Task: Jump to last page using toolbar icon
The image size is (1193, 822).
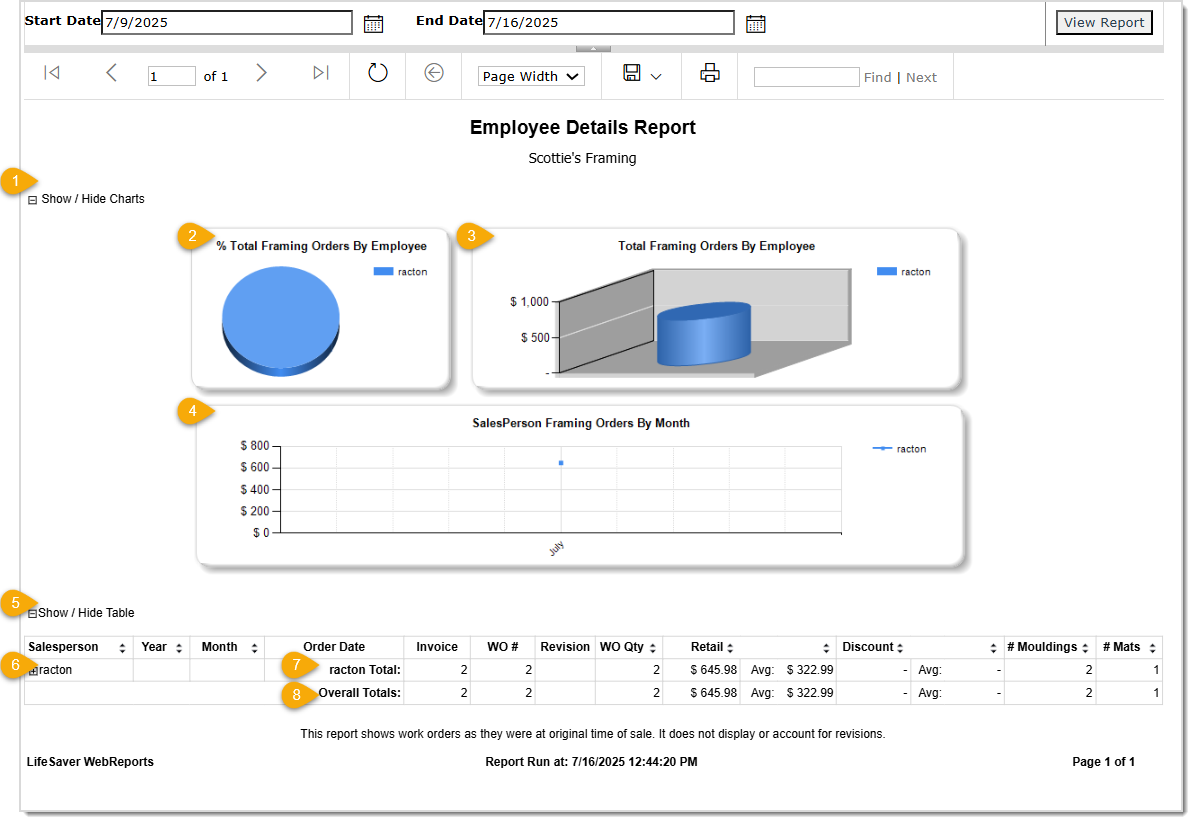Action: [320, 72]
